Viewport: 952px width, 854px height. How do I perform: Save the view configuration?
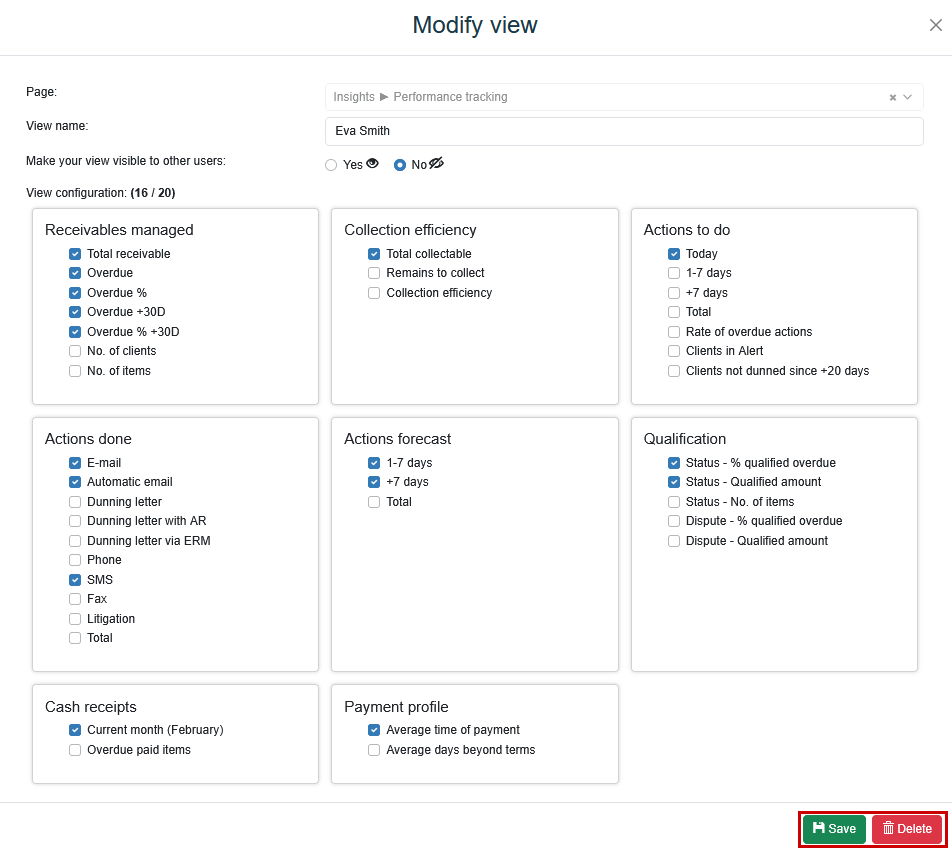834,829
